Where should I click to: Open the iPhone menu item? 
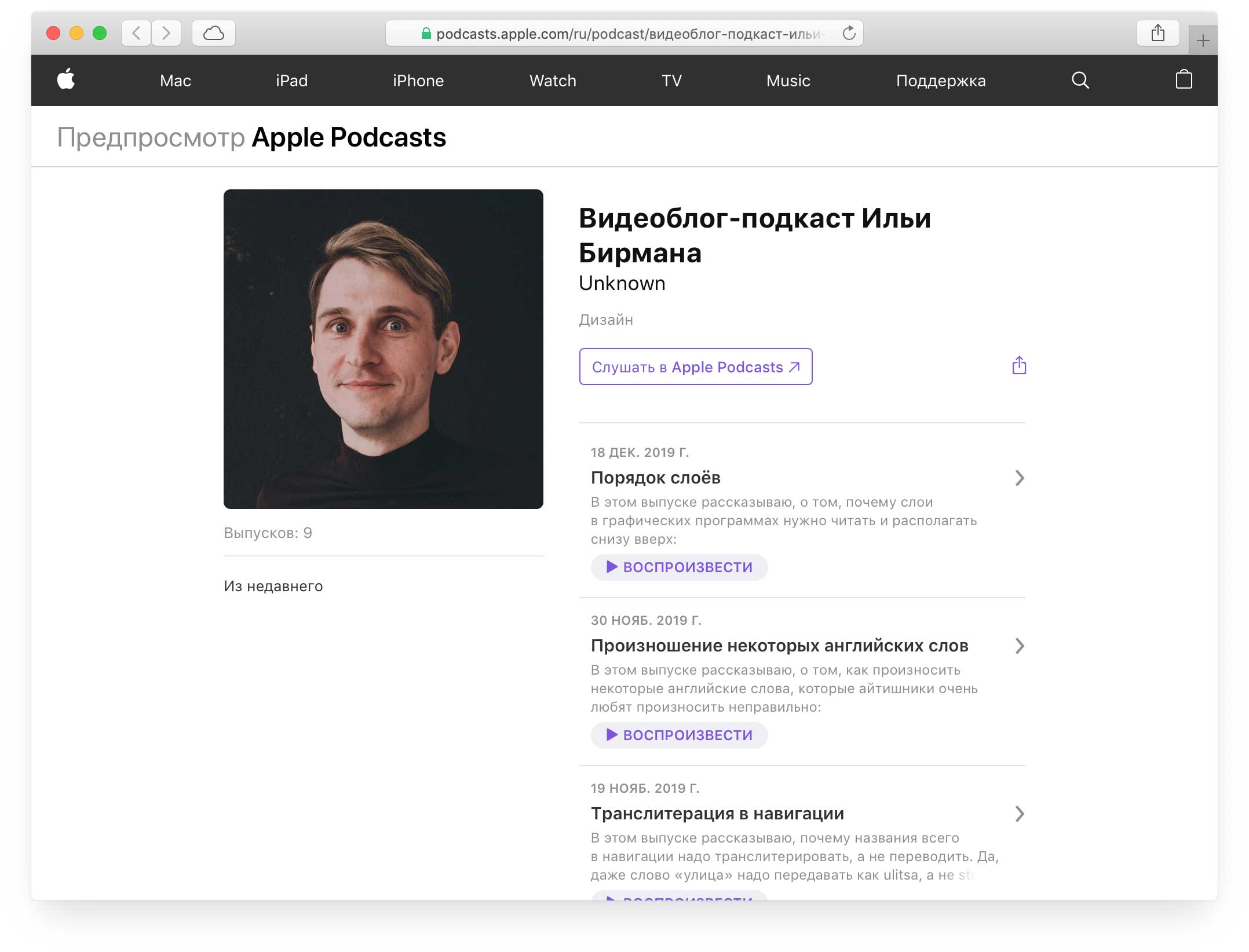point(418,80)
